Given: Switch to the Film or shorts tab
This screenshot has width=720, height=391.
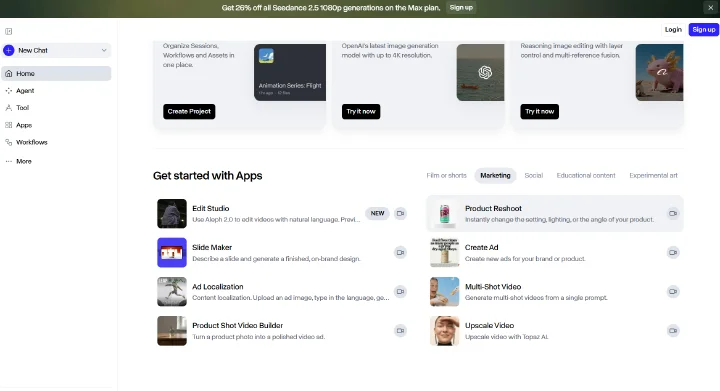Looking at the screenshot, I should tap(446, 175).
